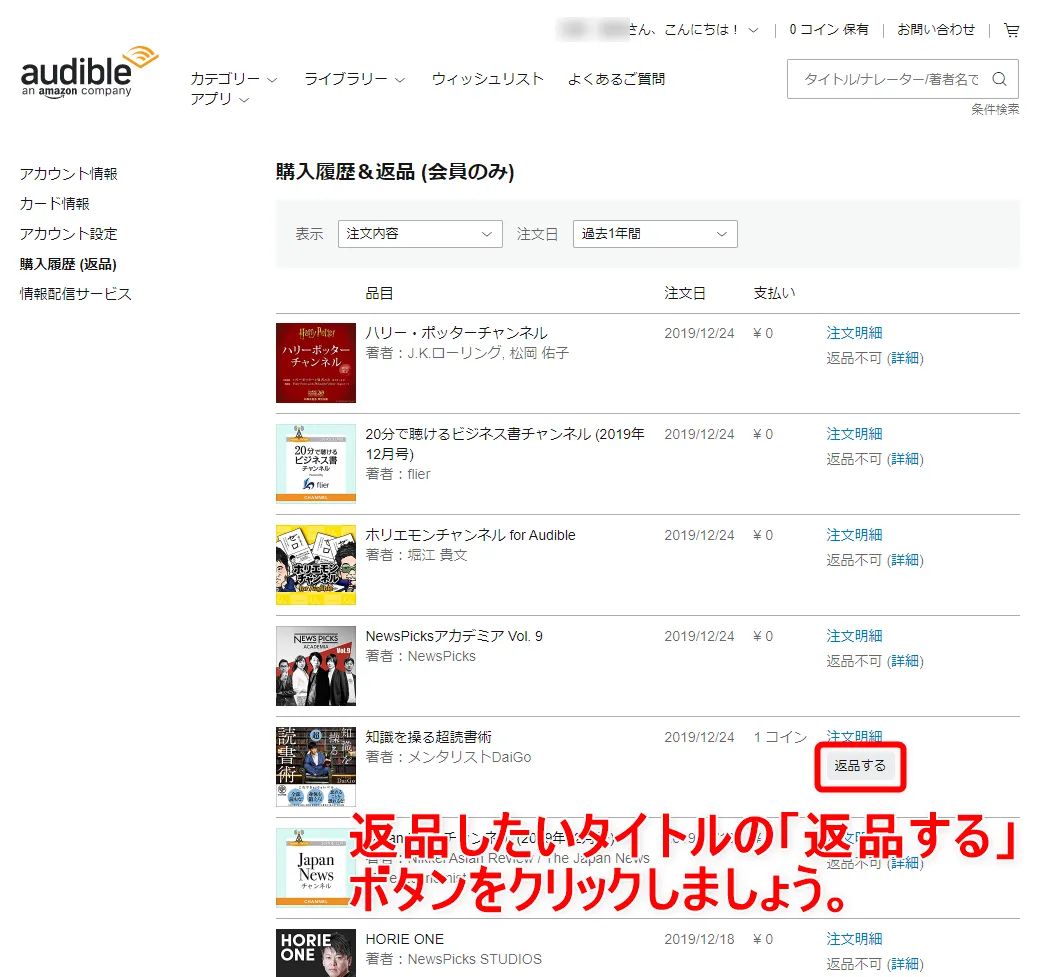Image resolution: width=1050 pixels, height=977 pixels.
Task: Click author メンタリストDaiGo
Action: [x=469, y=757]
